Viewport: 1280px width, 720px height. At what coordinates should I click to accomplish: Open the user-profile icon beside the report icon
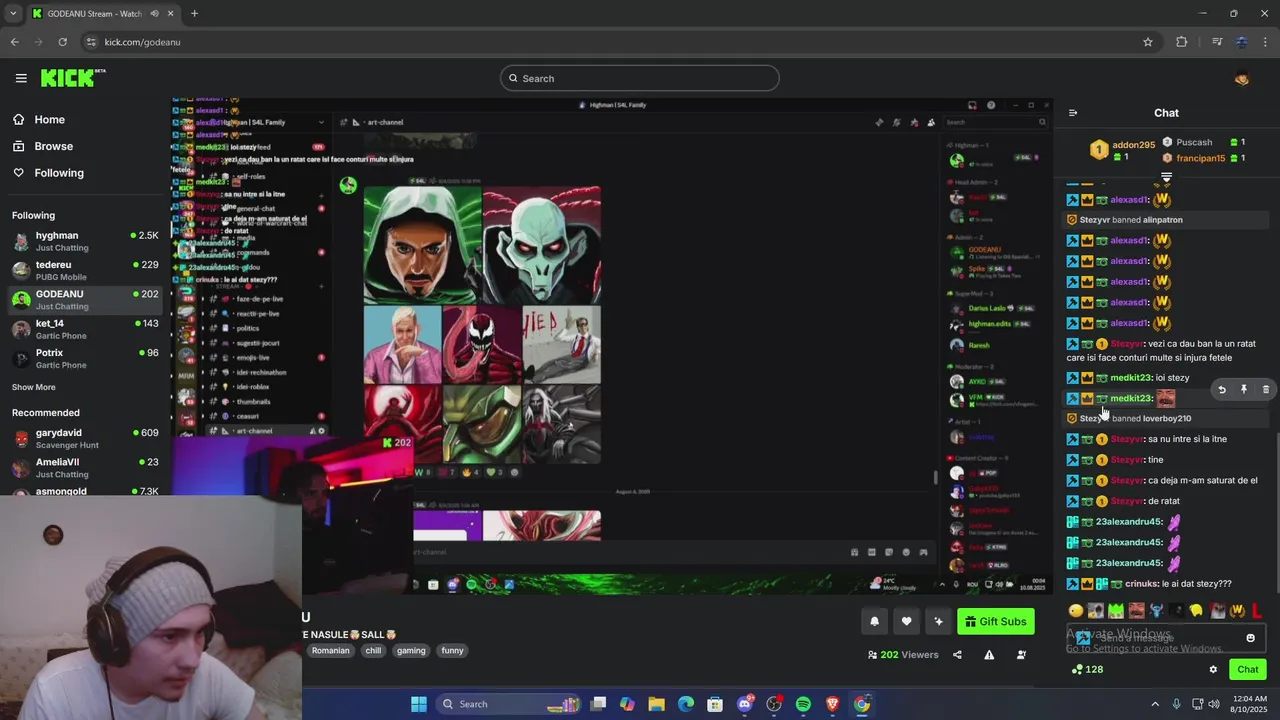[1021, 655]
